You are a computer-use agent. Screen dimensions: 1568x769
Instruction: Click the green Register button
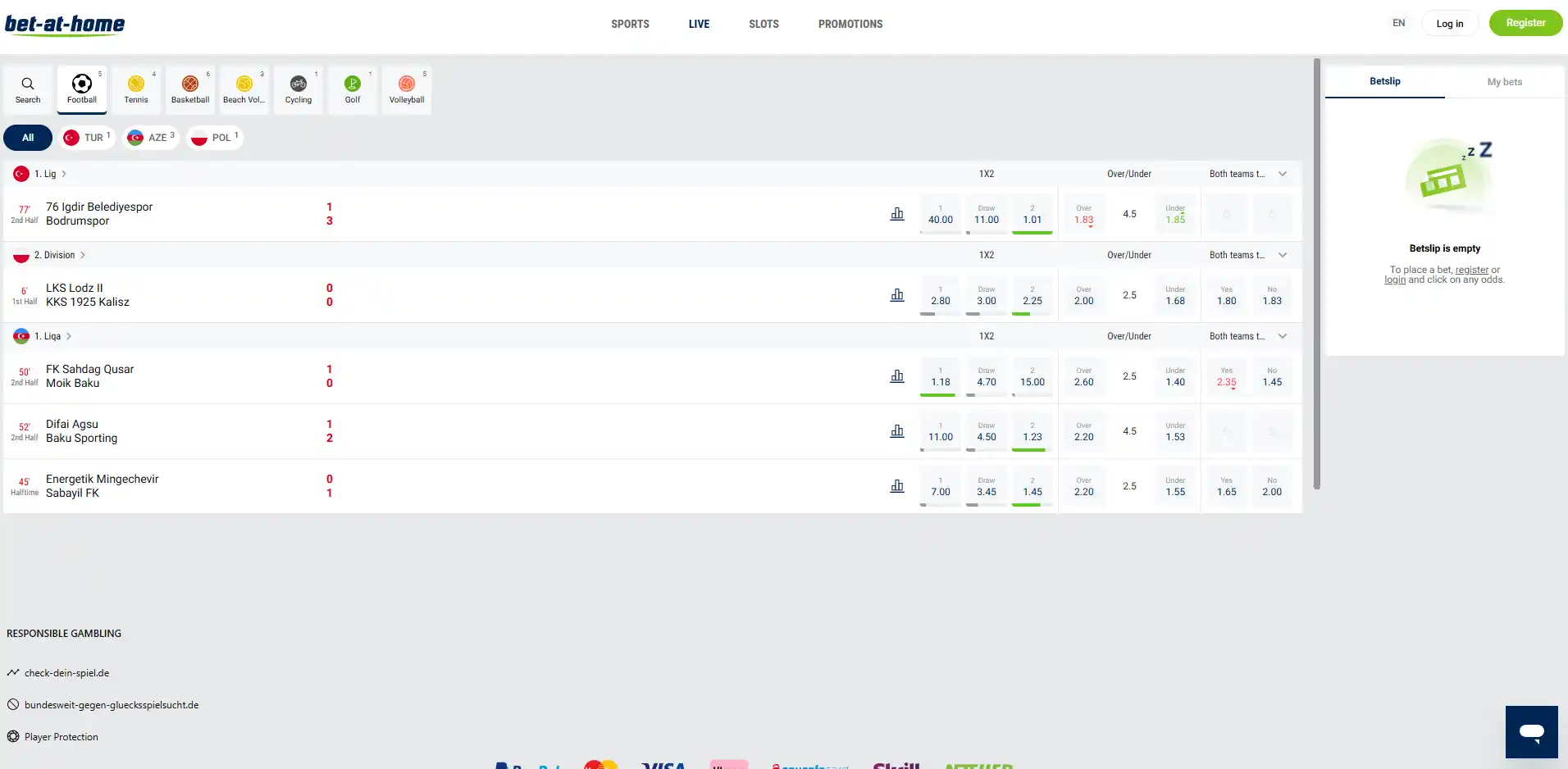point(1525,23)
